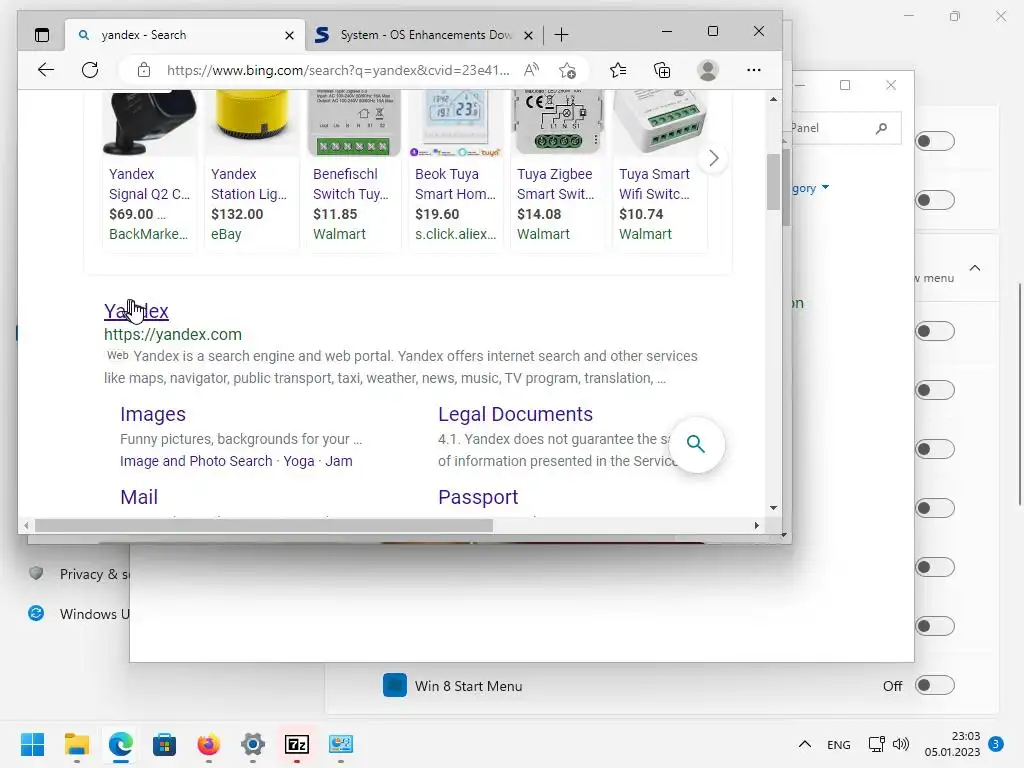Open the clock showing 23:03

coord(953,744)
